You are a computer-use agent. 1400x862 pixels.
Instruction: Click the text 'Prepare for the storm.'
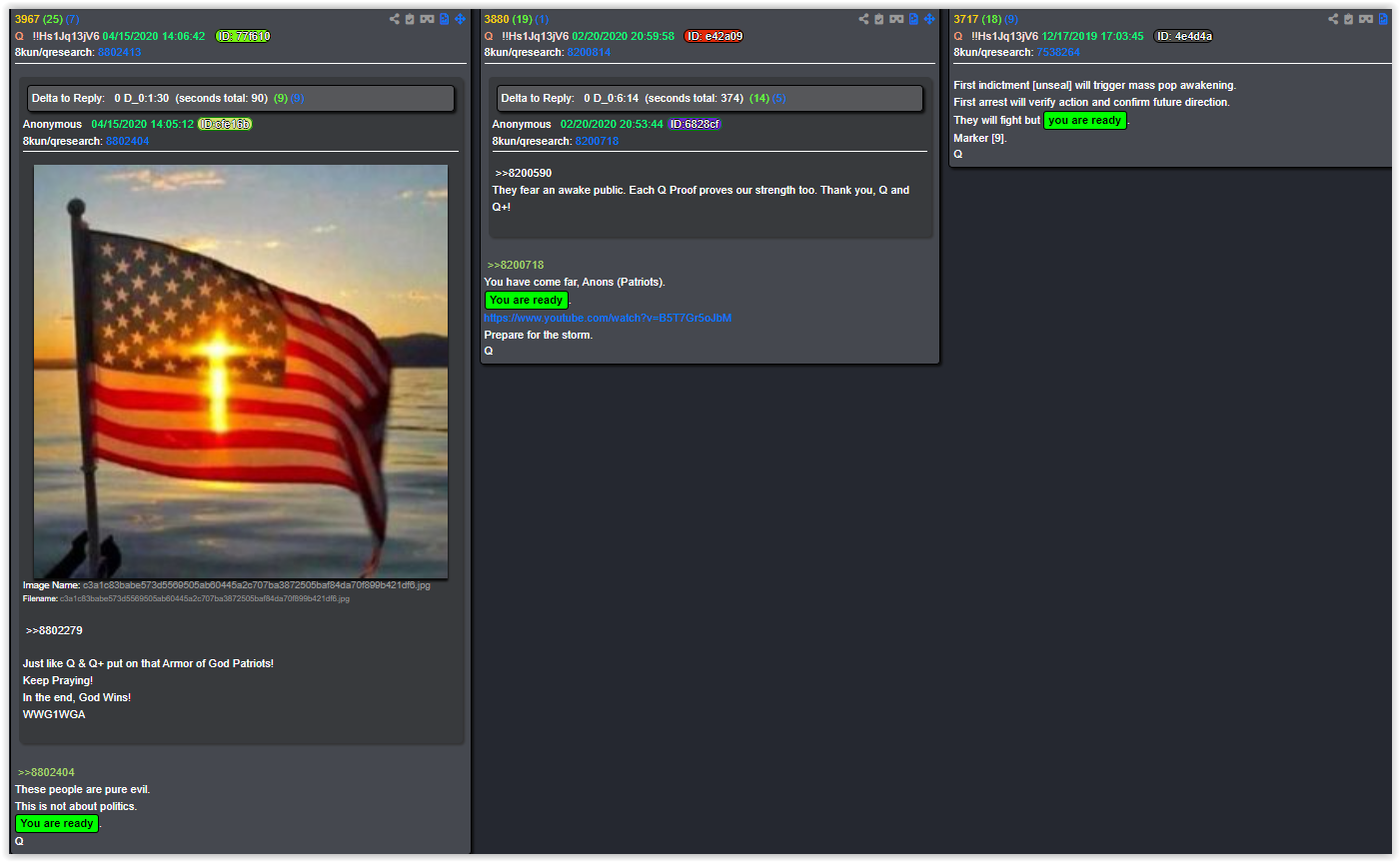tap(539, 335)
